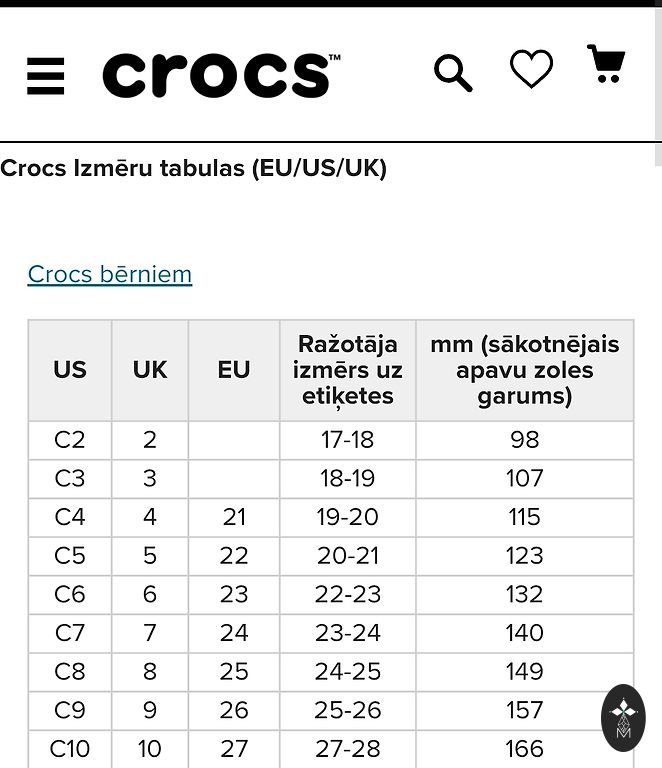This screenshot has width=662, height=768.
Task: Click the UK column header
Action: pyautogui.click(x=150, y=370)
